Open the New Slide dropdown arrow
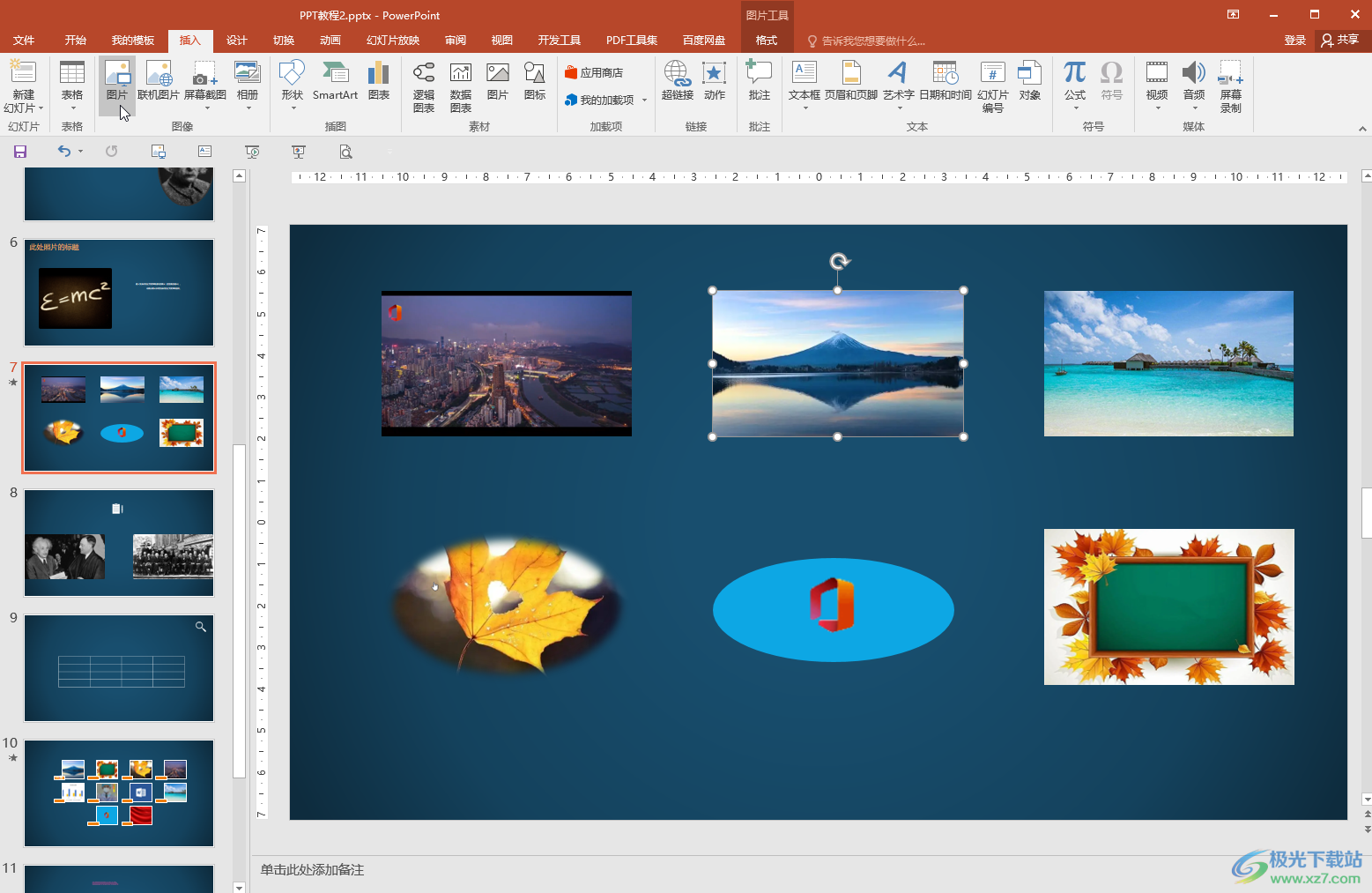 pyautogui.click(x=41, y=108)
